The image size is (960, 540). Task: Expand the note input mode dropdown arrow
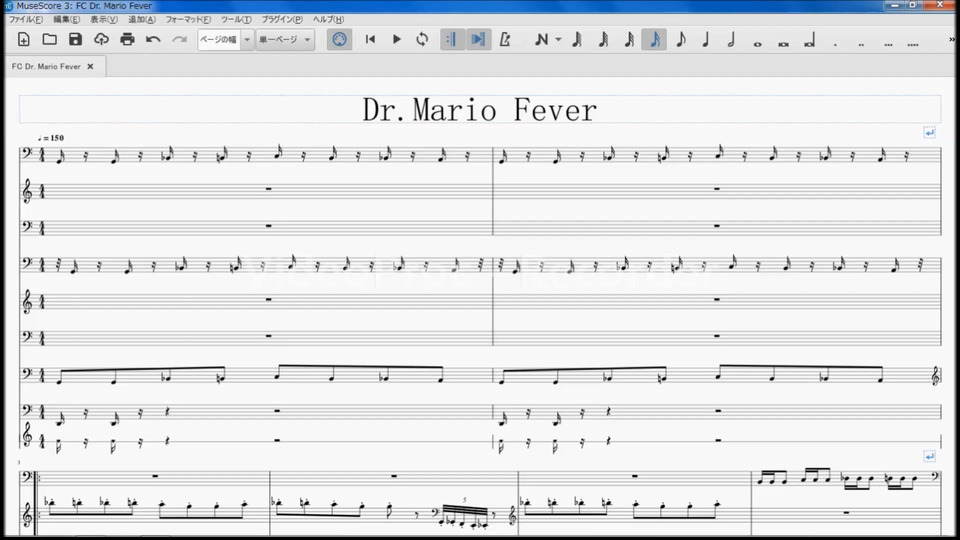click(558, 40)
